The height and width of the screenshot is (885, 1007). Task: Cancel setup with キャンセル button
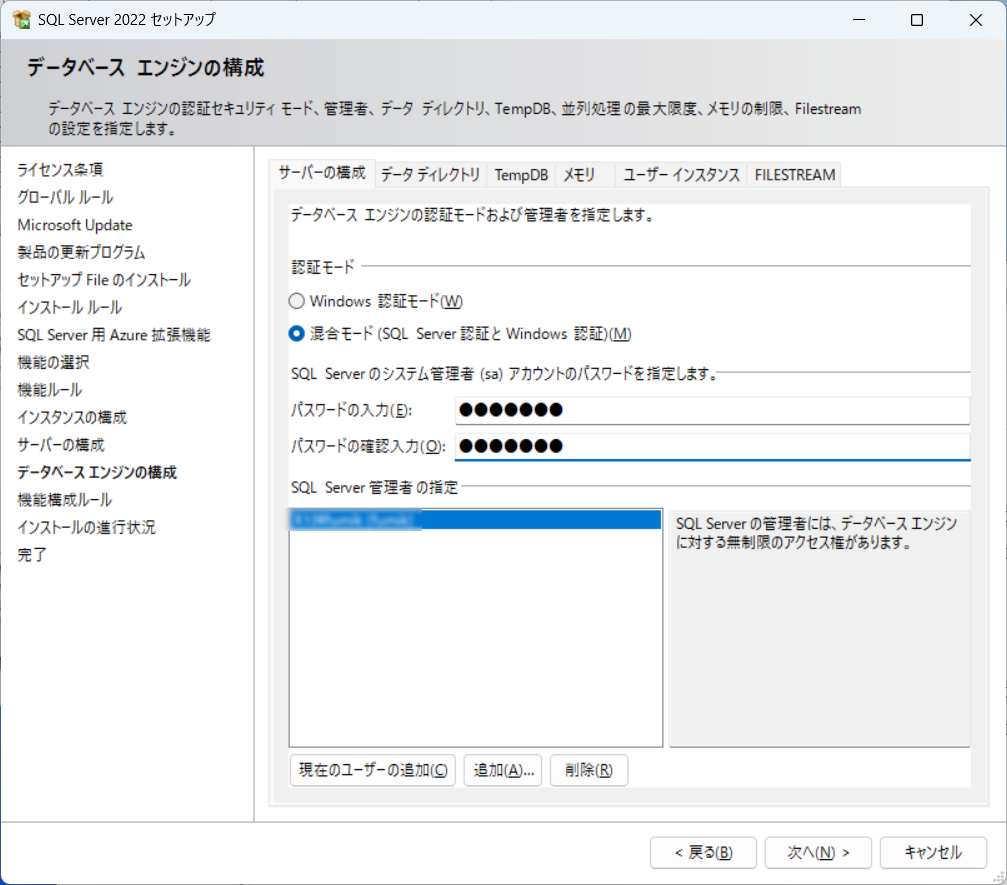932,852
